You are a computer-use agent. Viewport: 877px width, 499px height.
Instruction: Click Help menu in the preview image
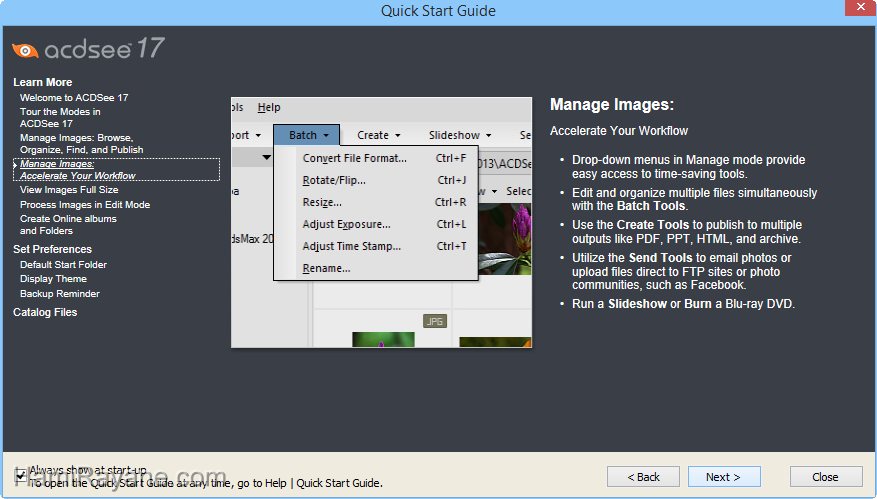point(268,107)
